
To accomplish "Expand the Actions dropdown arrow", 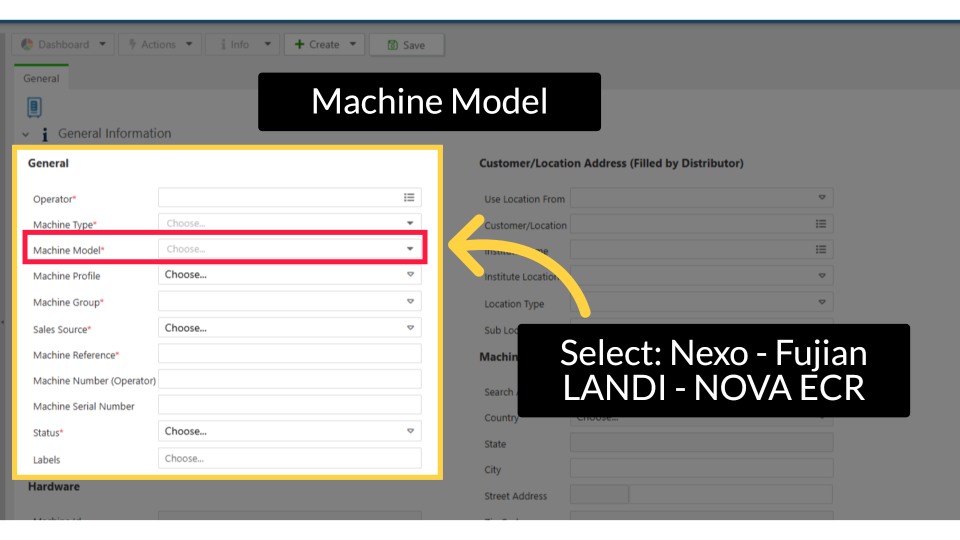I will pos(189,45).
